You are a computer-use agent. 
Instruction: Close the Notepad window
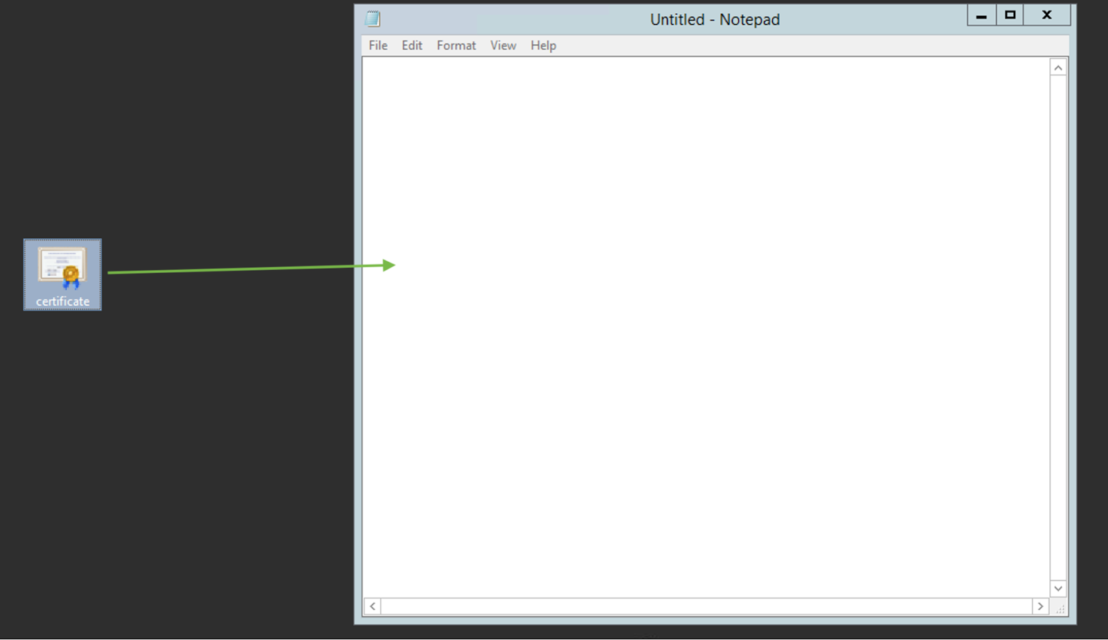click(1047, 15)
